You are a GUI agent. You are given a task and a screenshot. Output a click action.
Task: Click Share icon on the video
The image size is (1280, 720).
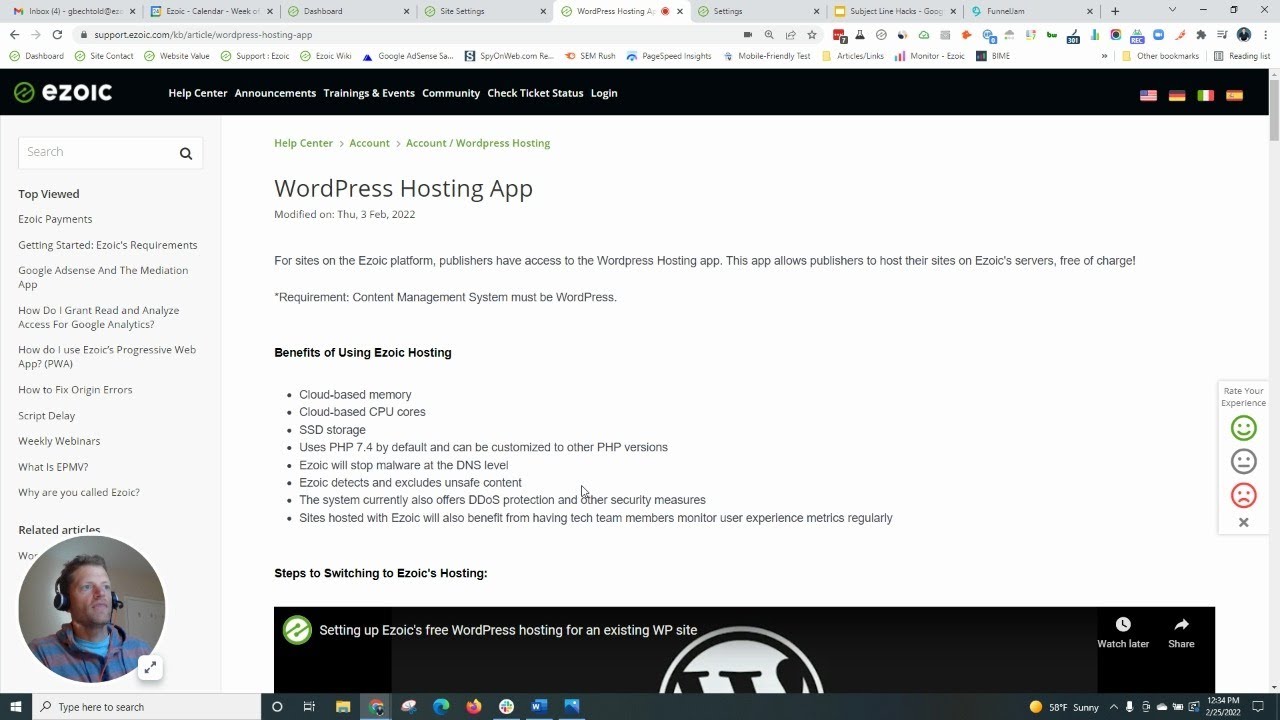point(1181,633)
